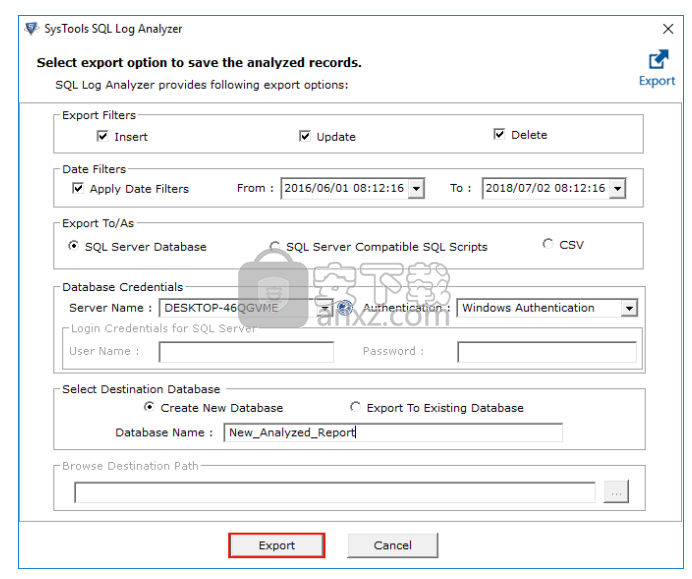Click the 'Export Filters' group label
Image resolution: width=692 pixels, height=579 pixels.
[x=99, y=116]
